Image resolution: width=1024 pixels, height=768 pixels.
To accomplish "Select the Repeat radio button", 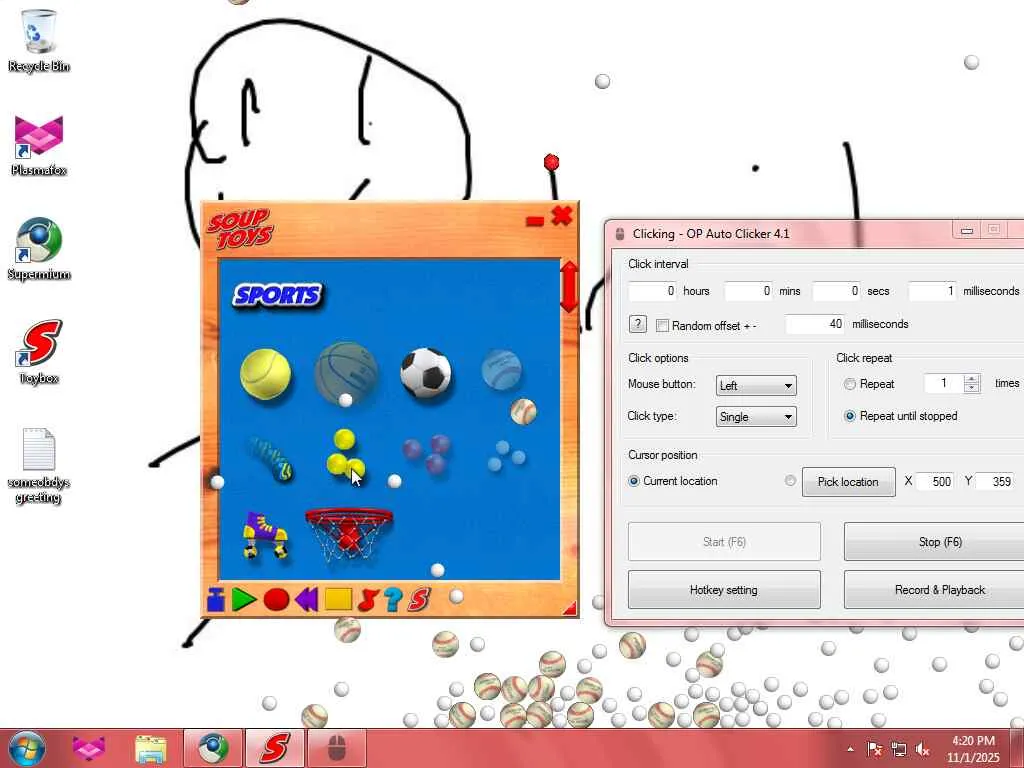I will pos(850,384).
